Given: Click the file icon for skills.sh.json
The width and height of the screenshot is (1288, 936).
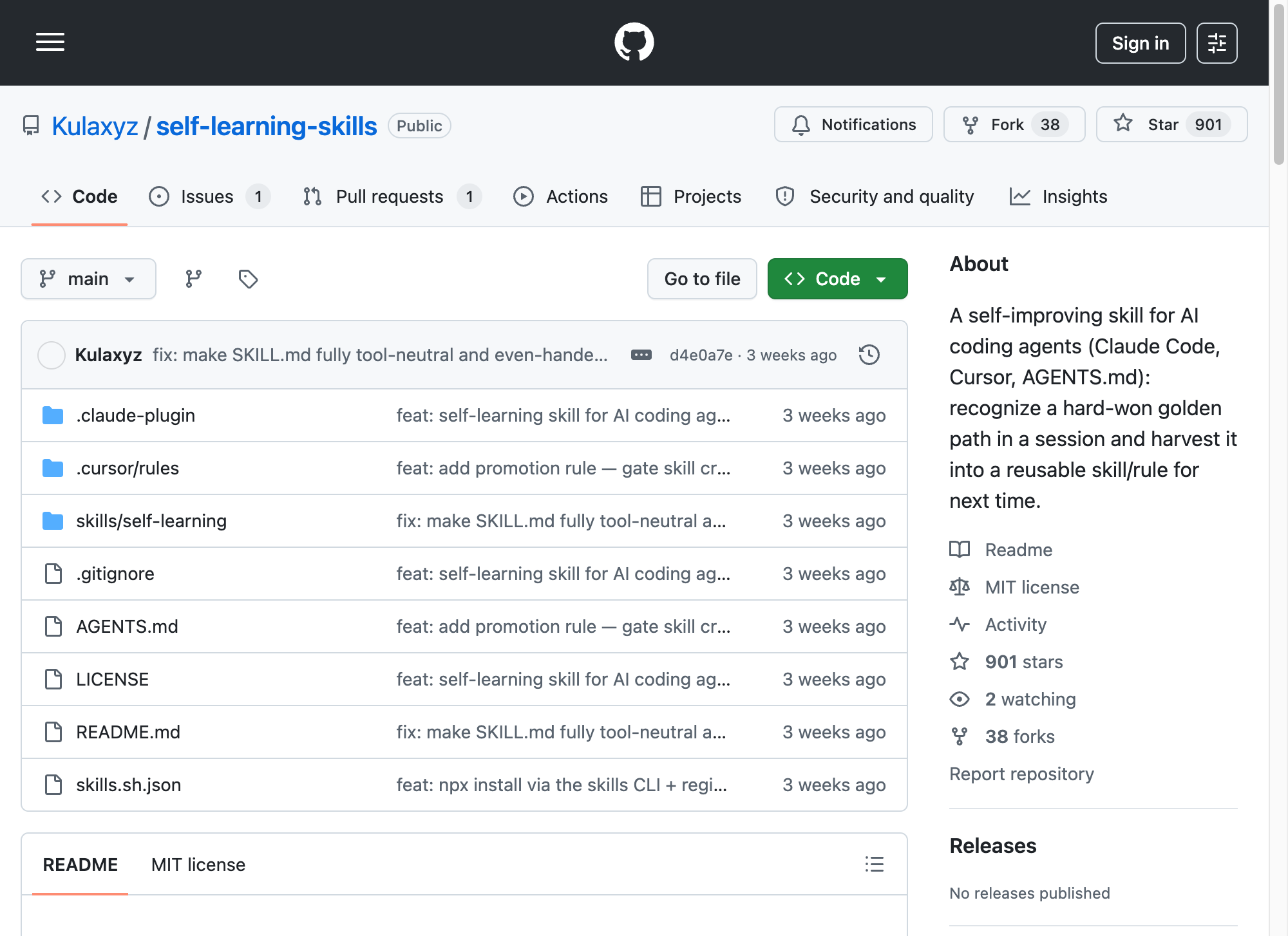Looking at the screenshot, I should click(53, 785).
